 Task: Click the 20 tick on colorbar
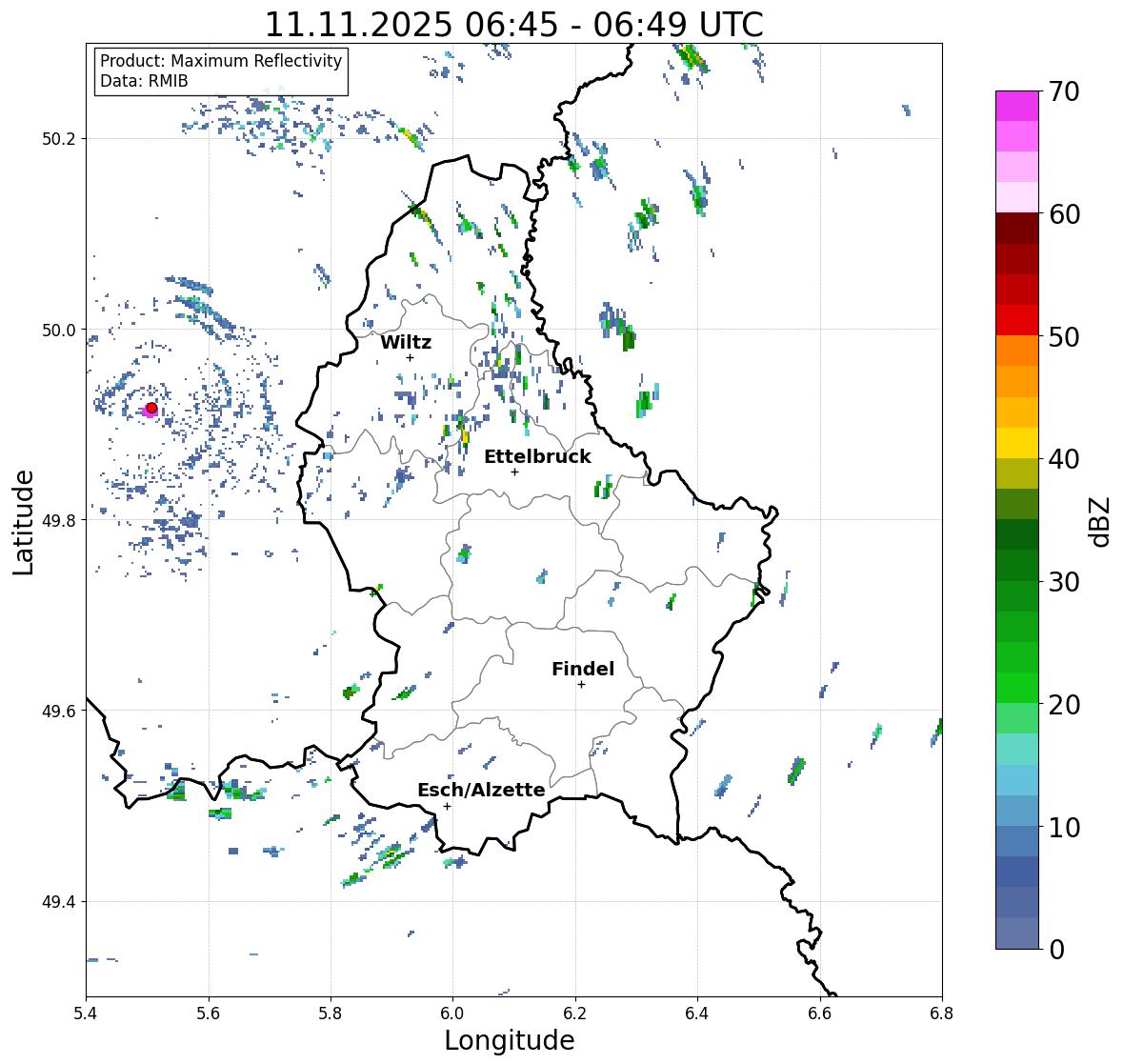click(x=1064, y=704)
